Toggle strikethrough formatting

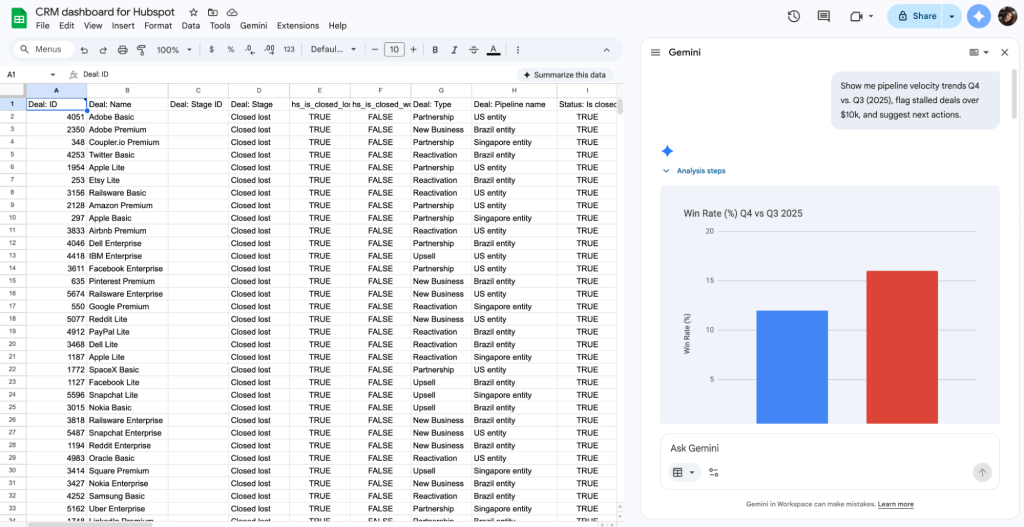472,50
